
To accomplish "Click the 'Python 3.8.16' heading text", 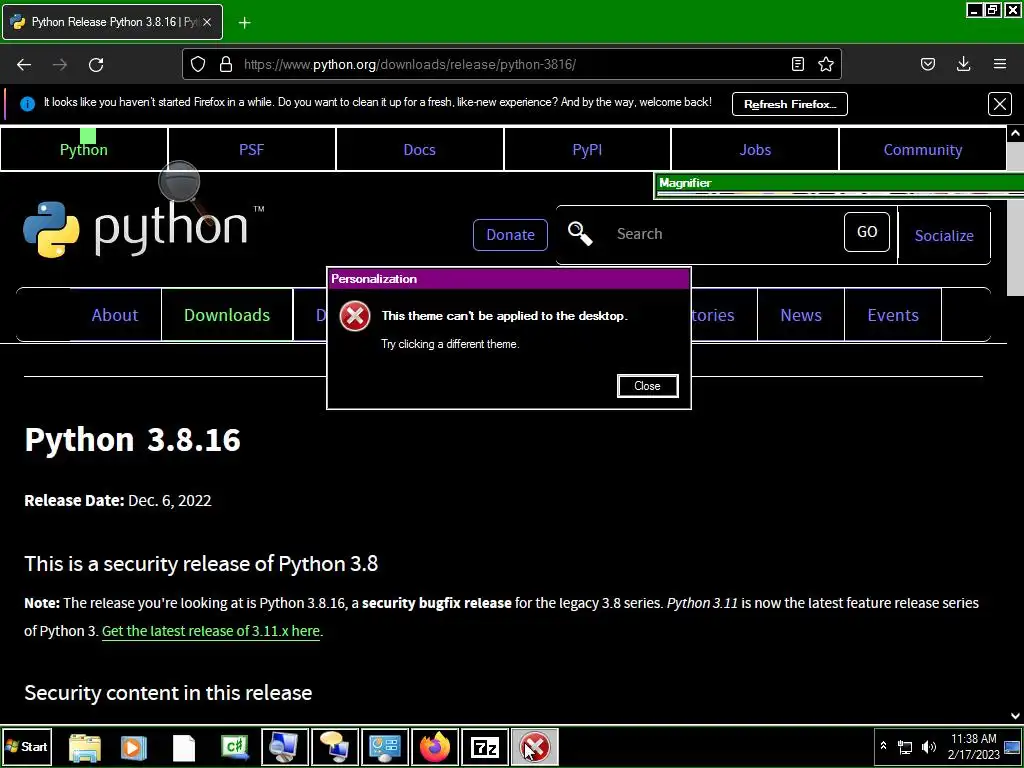I will click(133, 439).
